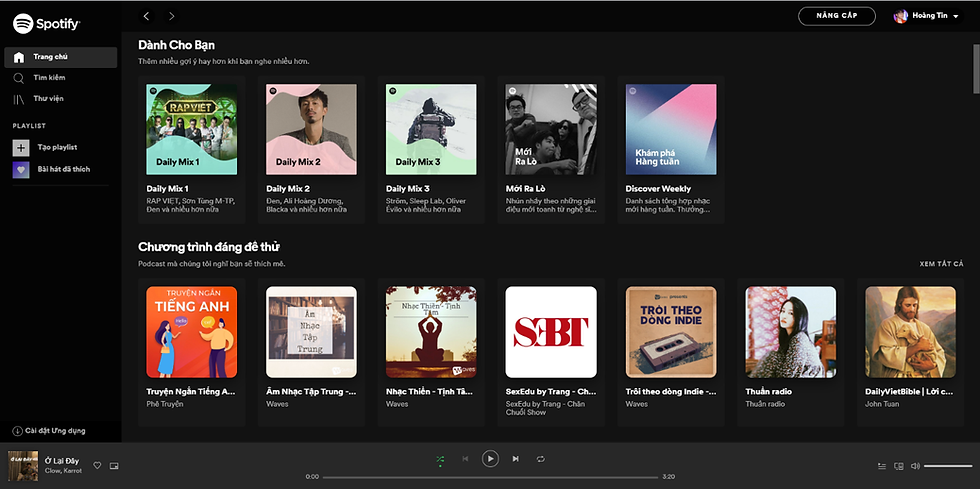Open Truyện Ngắn Tiếng Anh podcast cover
980x489 pixels.
(191, 332)
